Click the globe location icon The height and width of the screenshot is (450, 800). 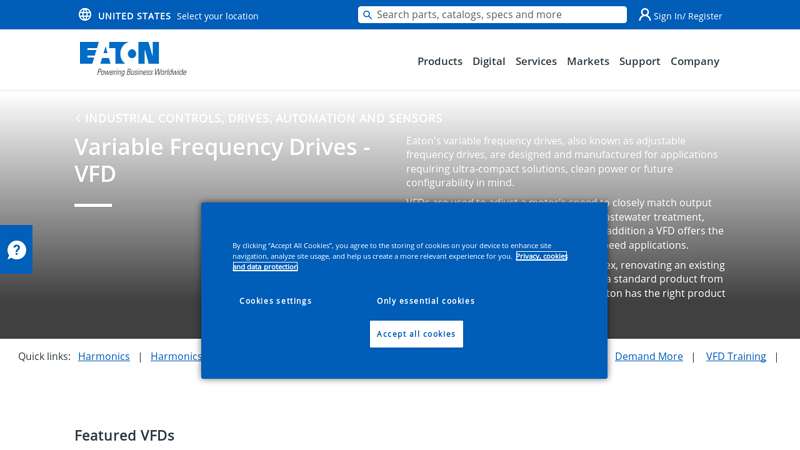point(85,15)
